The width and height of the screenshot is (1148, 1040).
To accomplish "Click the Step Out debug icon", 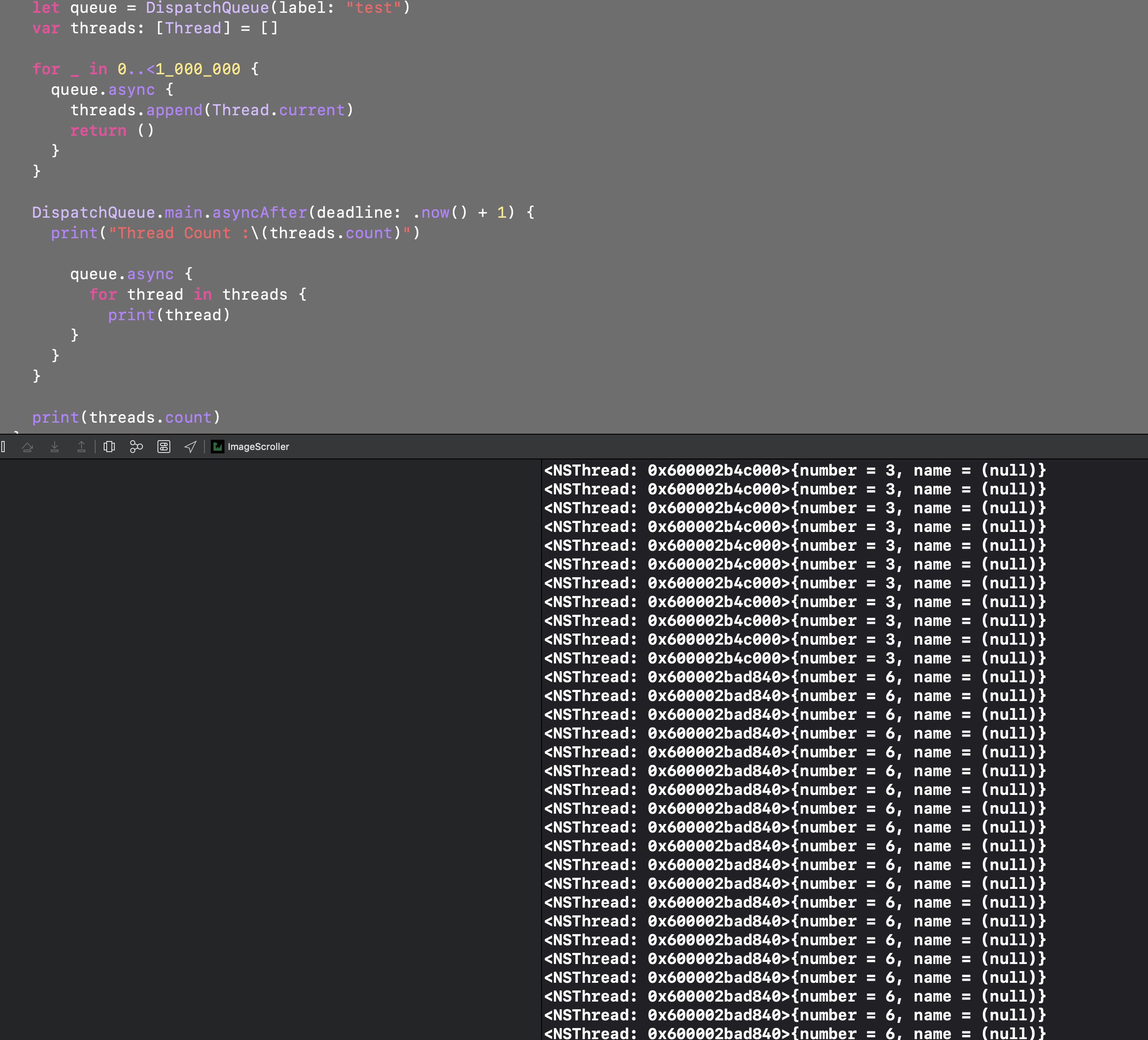I will [82, 447].
